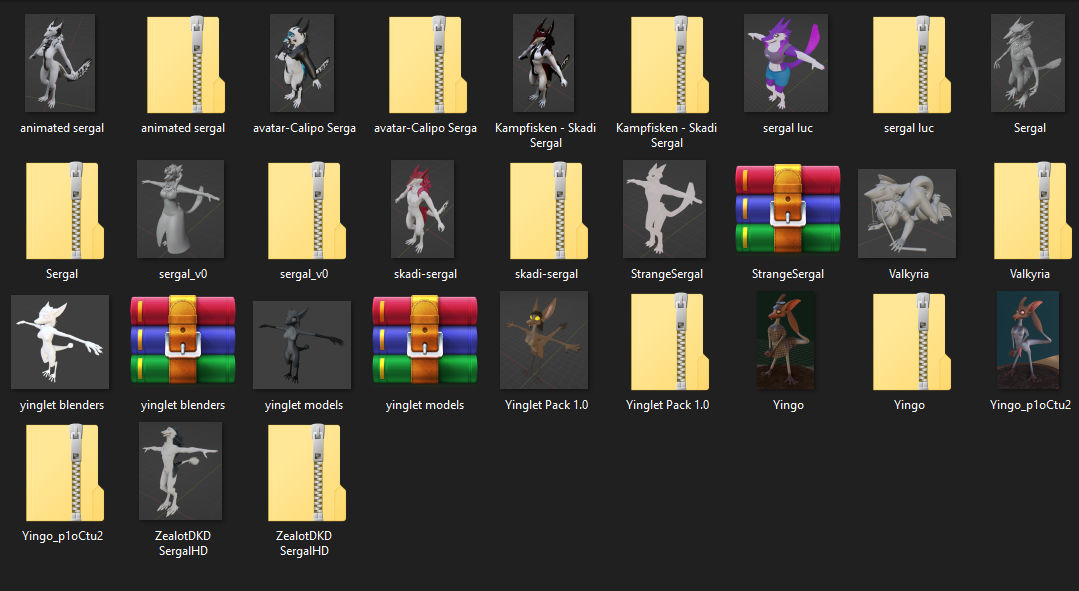Click 'yinglet models' name under the preview image

[304, 405]
